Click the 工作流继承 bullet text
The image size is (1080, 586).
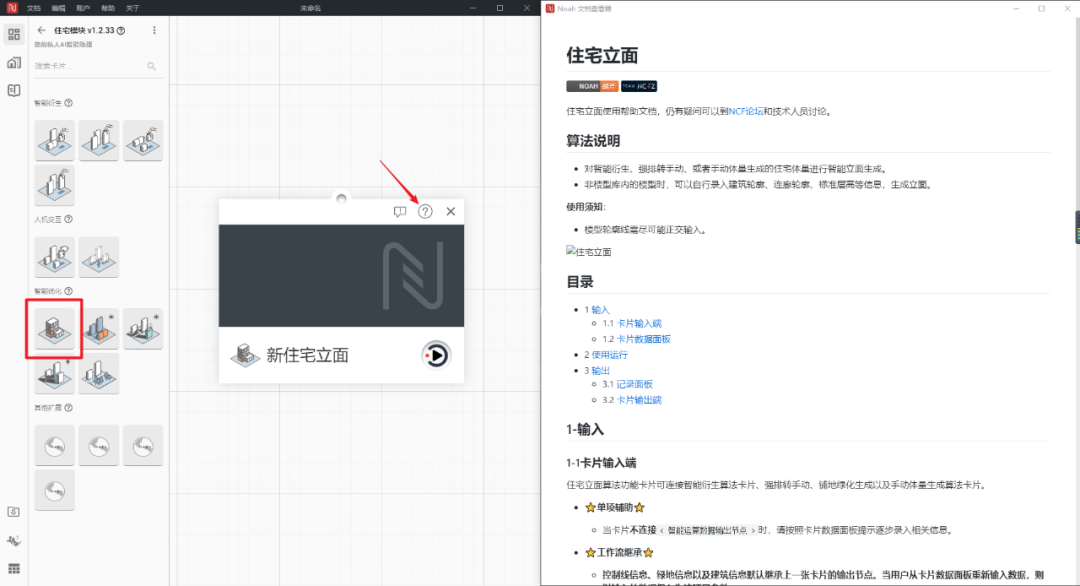coord(619,552)
